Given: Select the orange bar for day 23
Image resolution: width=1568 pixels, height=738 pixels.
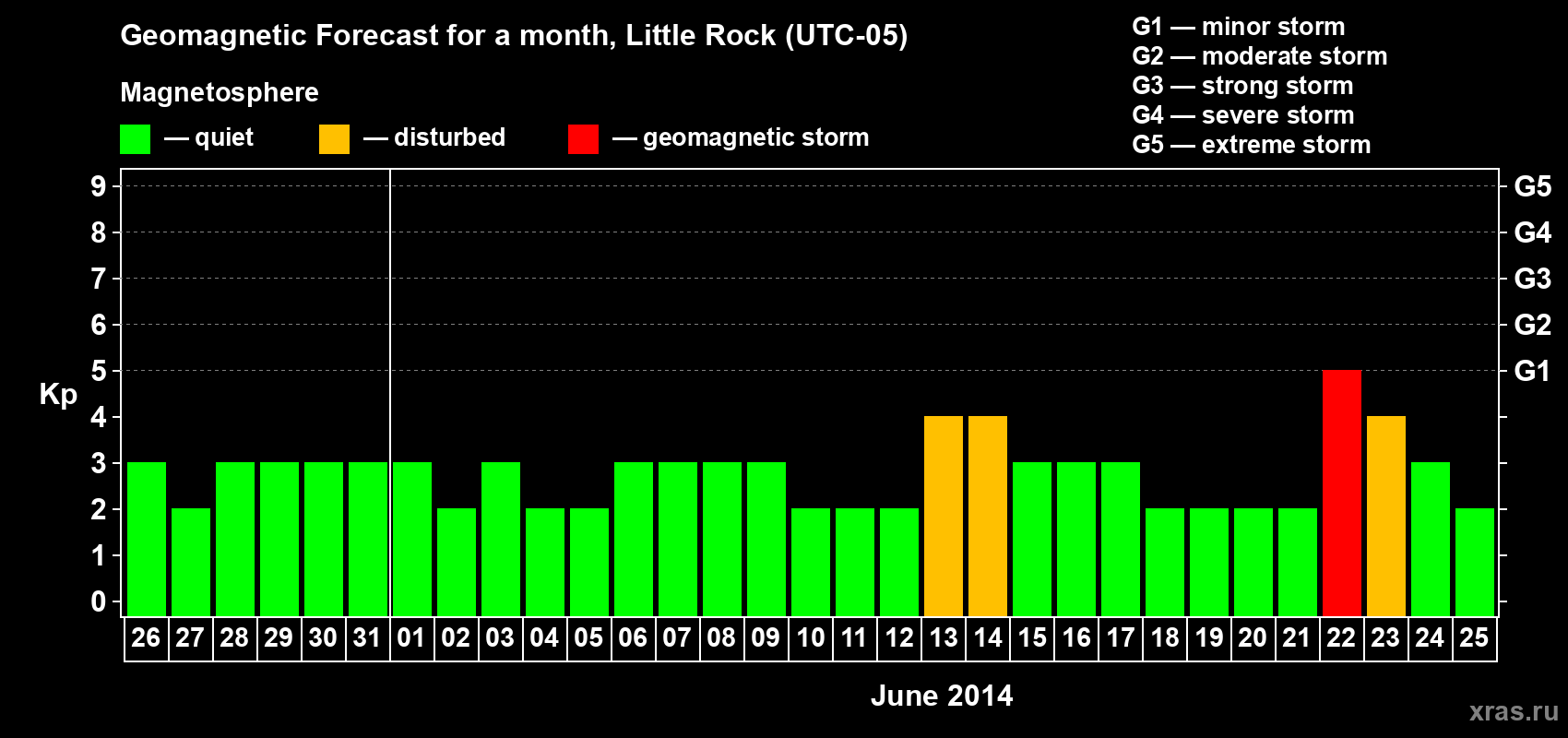Looking at the screenshot, I should point(1386,516).
